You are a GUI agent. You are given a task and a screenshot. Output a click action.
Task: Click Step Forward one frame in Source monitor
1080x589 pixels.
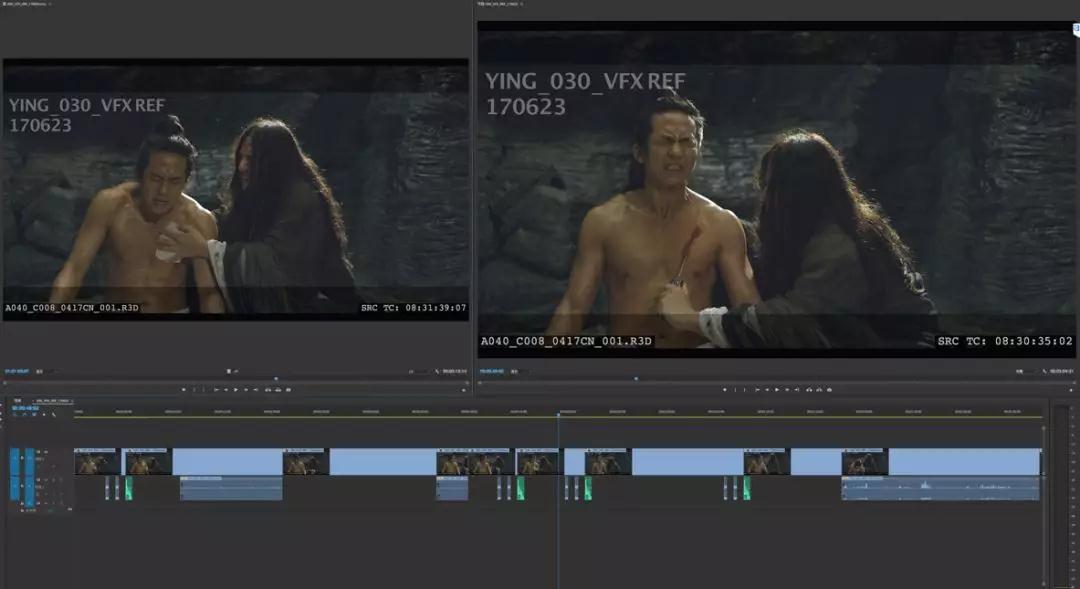click(x=243, y=389)
